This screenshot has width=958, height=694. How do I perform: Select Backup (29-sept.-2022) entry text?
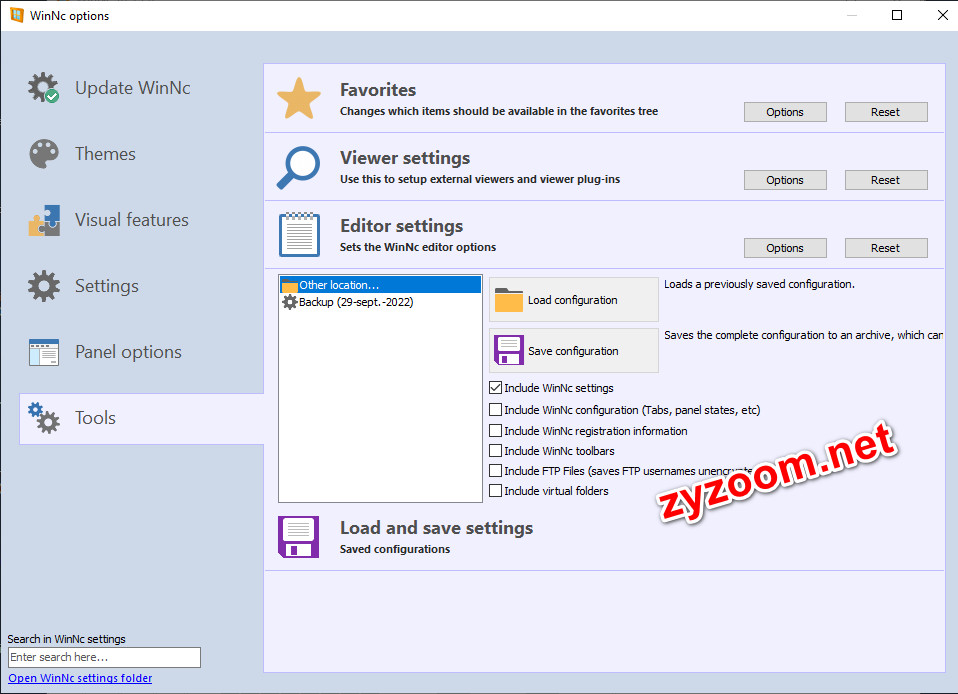click(356, 302)
